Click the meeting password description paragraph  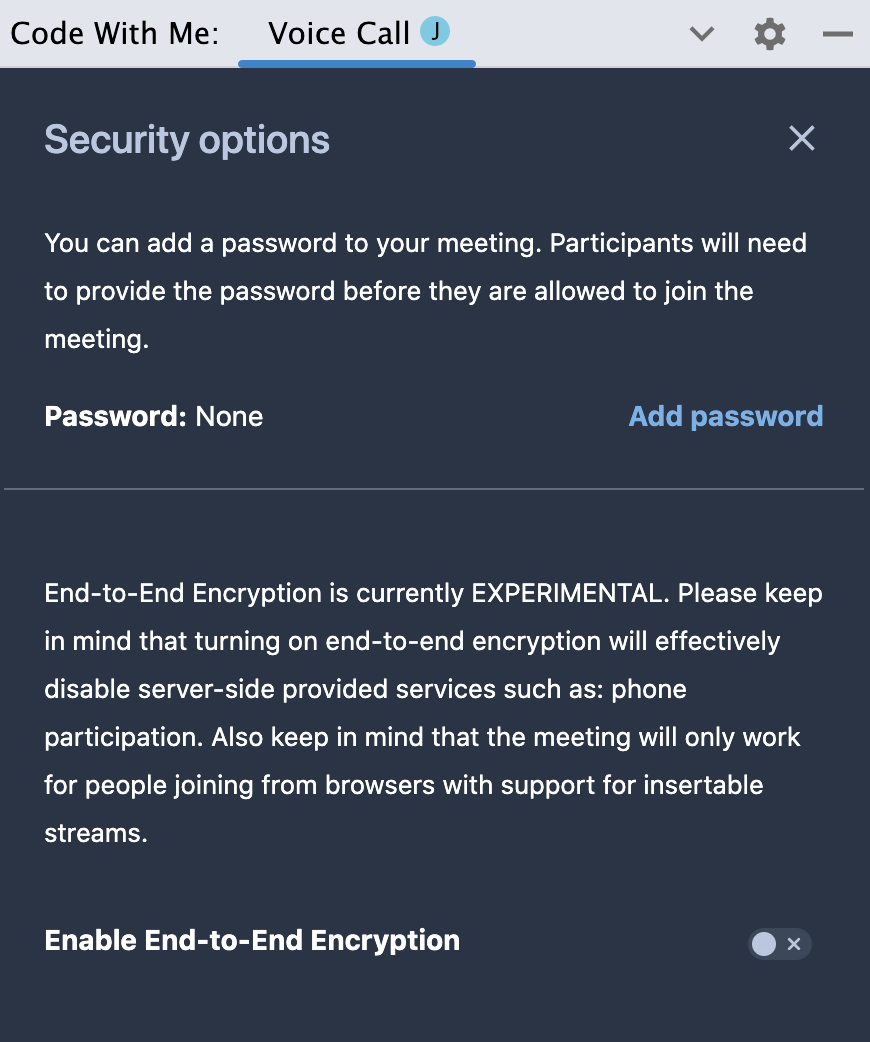[x=425, y=291]
